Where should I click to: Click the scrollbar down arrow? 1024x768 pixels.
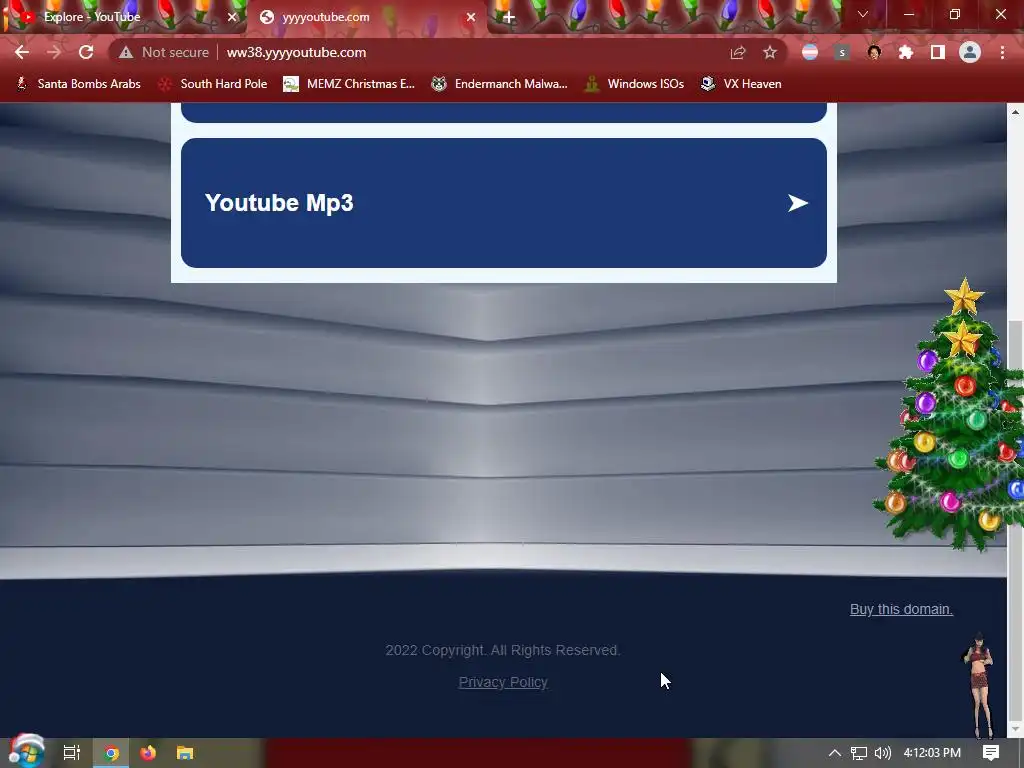[x=1015, y=729]
